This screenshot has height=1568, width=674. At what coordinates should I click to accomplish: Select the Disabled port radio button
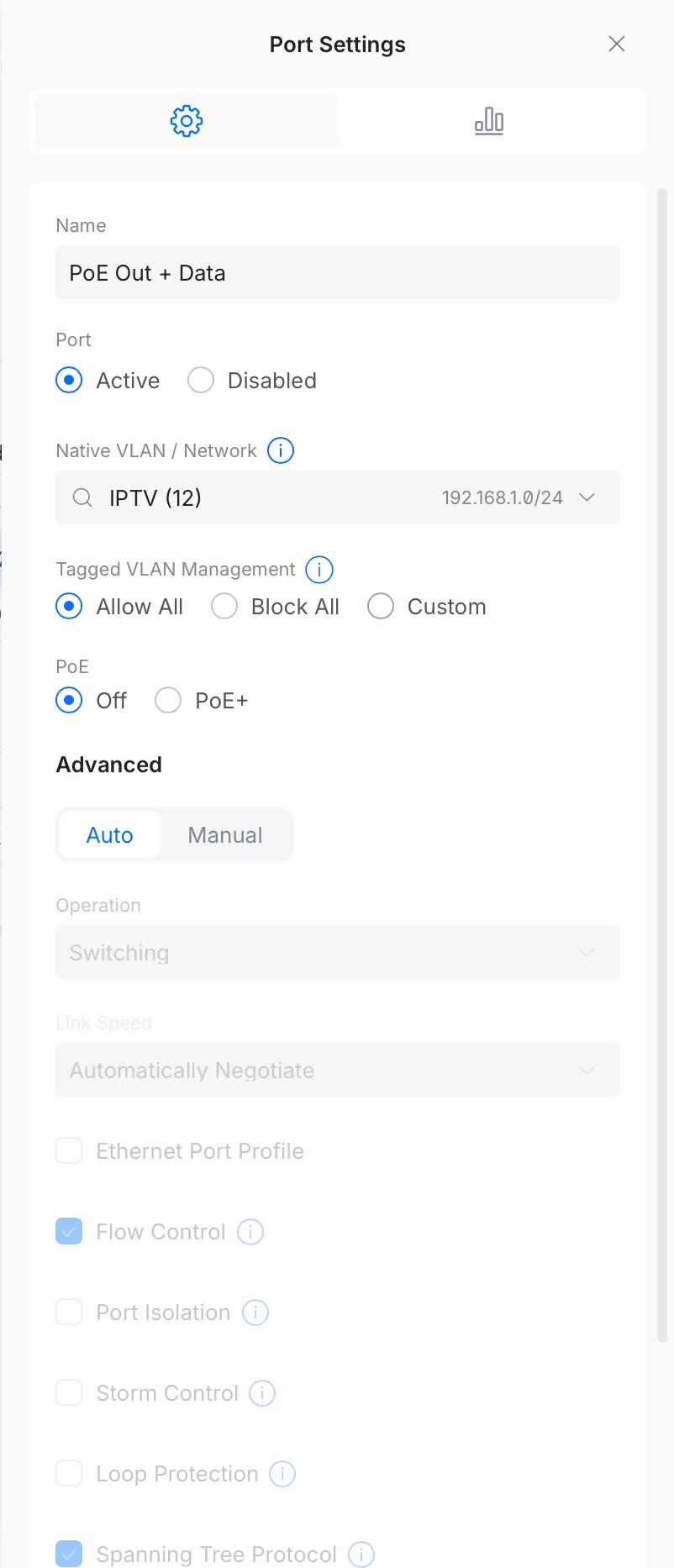(x=201, y=380)
